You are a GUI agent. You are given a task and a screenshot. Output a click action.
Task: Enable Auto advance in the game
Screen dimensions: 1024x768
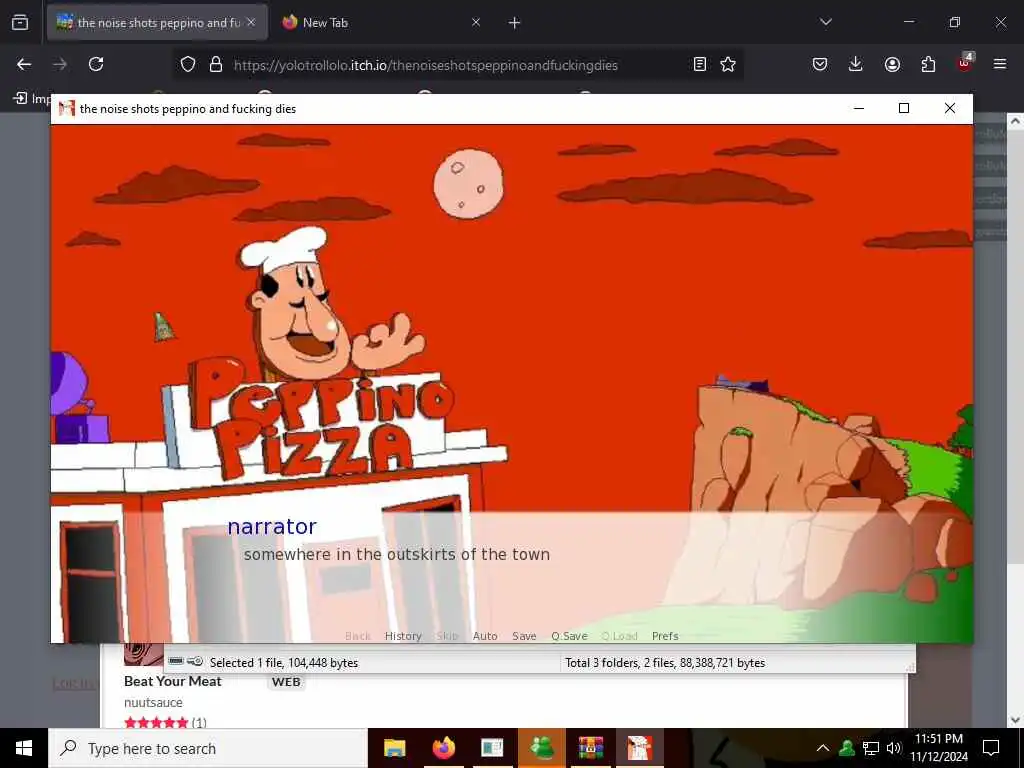point(485,636)
